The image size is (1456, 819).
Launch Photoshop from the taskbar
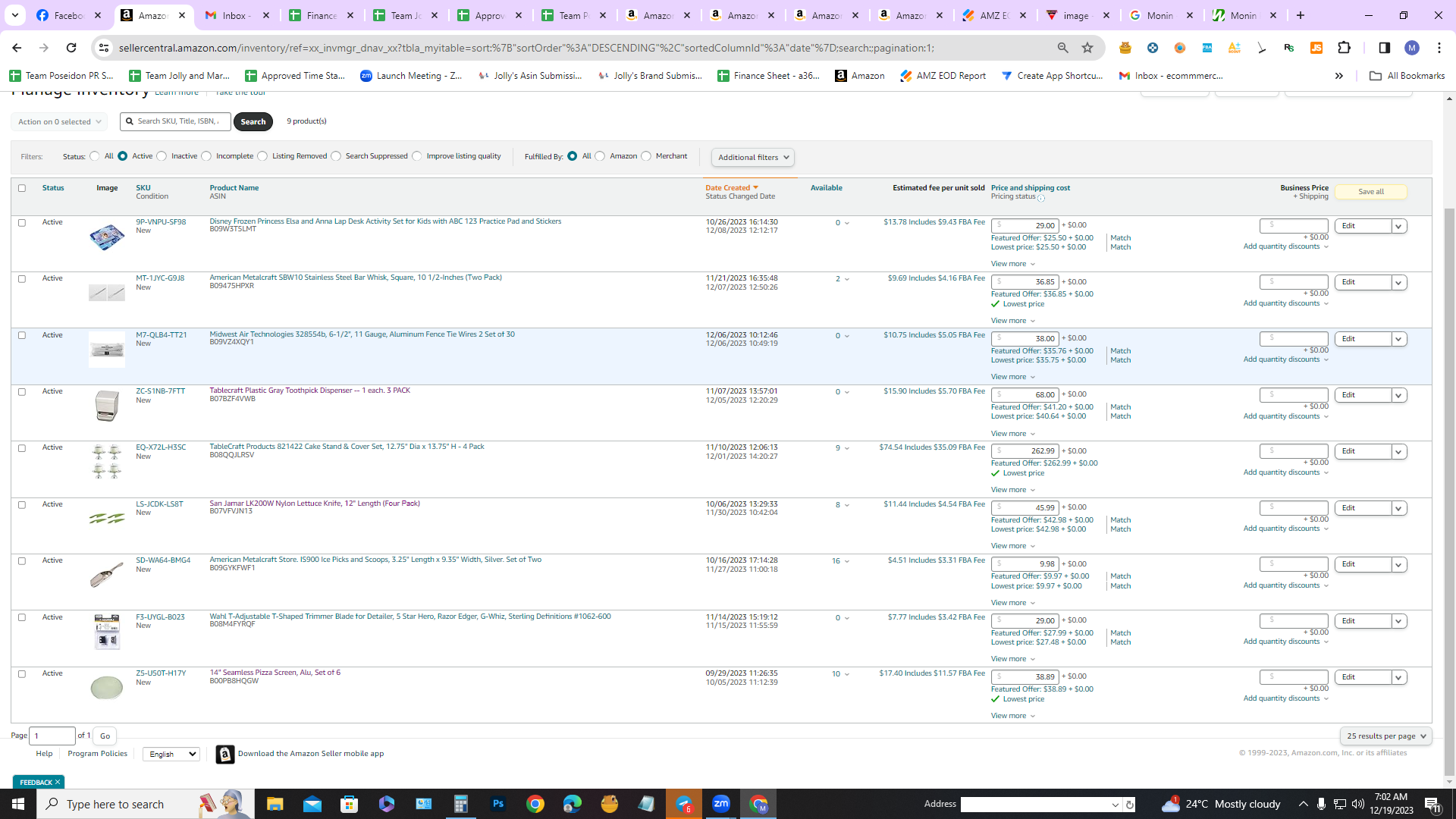[x=498, y=804]
